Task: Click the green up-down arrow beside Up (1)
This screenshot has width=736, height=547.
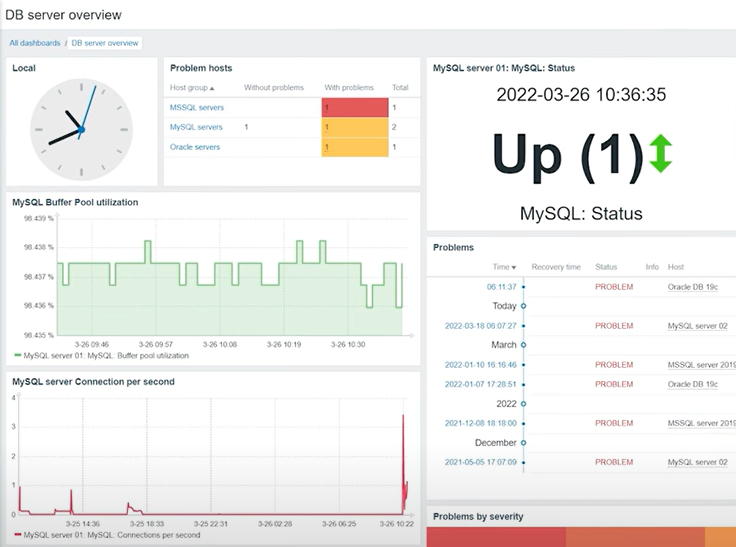Action: pyautogui.click(x=660, y=153)
